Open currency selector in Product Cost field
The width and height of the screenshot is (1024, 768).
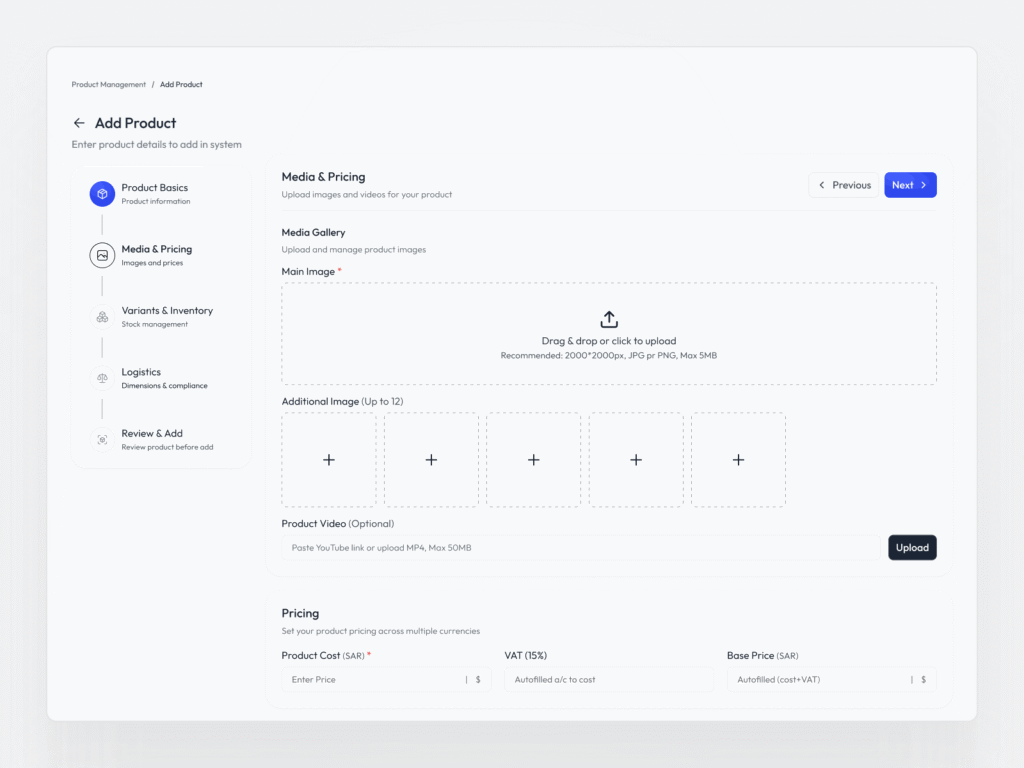[x=478, y=680]
